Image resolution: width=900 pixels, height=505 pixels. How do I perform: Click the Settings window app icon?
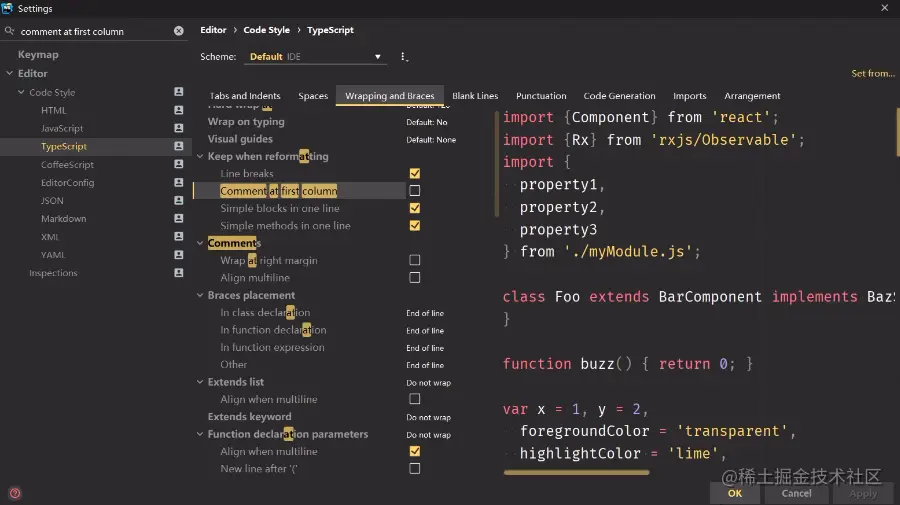(7, 8)
